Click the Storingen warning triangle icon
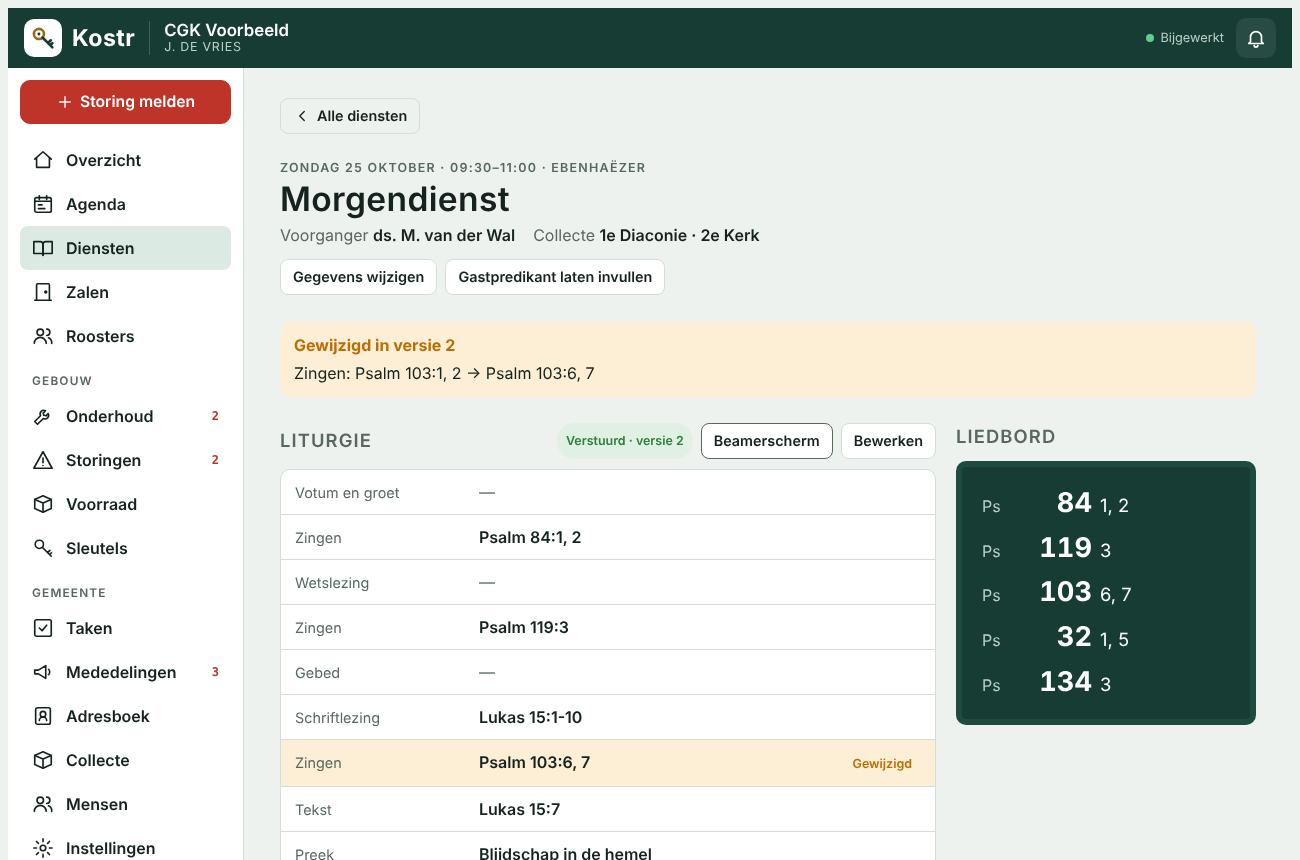Viewport: 1300px width, 860px height. (x=43, y=460)
